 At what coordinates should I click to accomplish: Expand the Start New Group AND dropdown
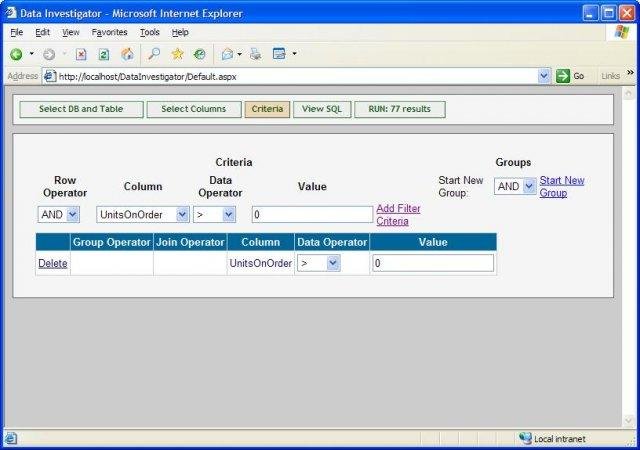click(x=515, y=186)
